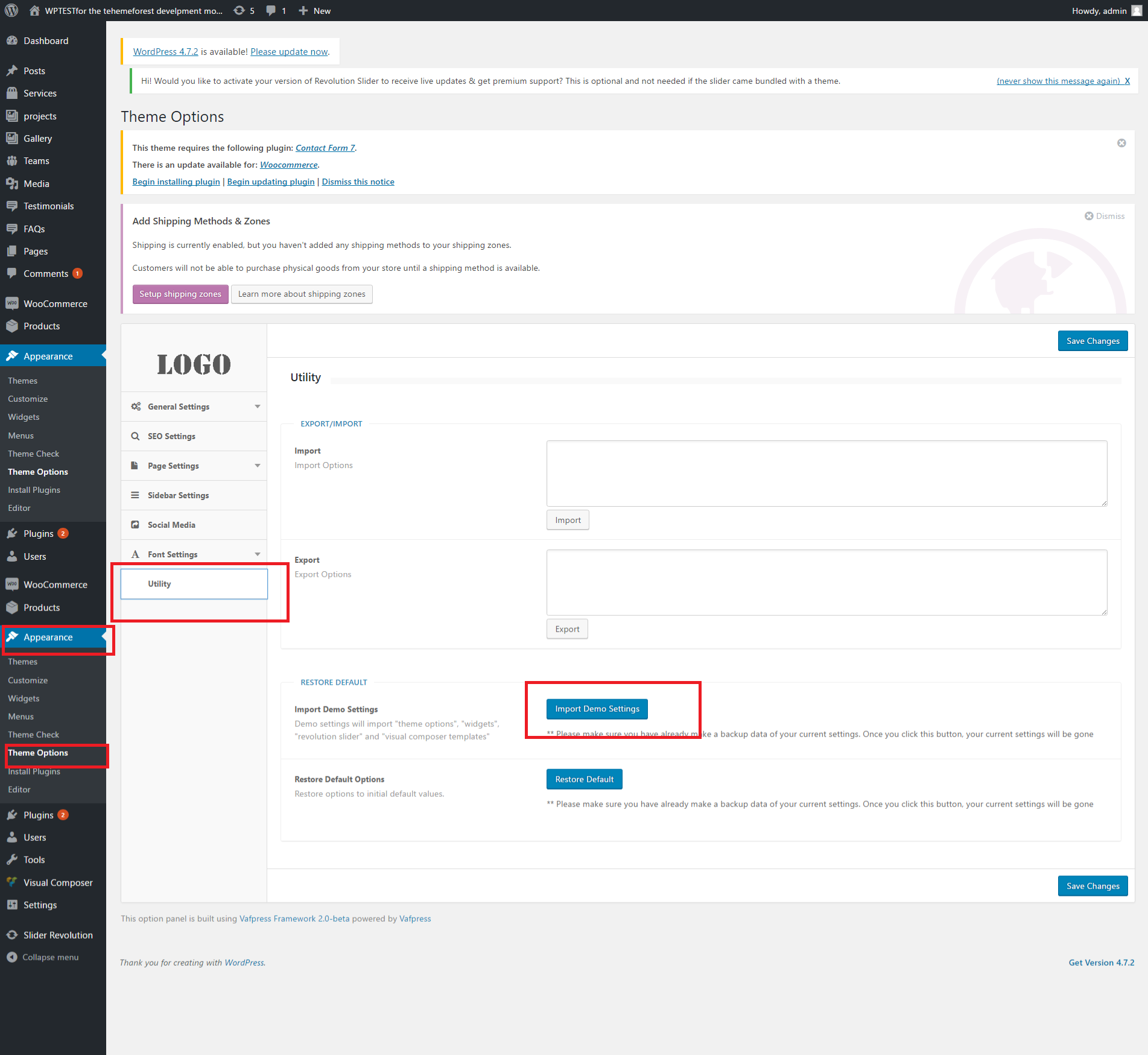Dismiss the shipping methods notice
This screenshot has height=1055, width=1148.
1105,216
